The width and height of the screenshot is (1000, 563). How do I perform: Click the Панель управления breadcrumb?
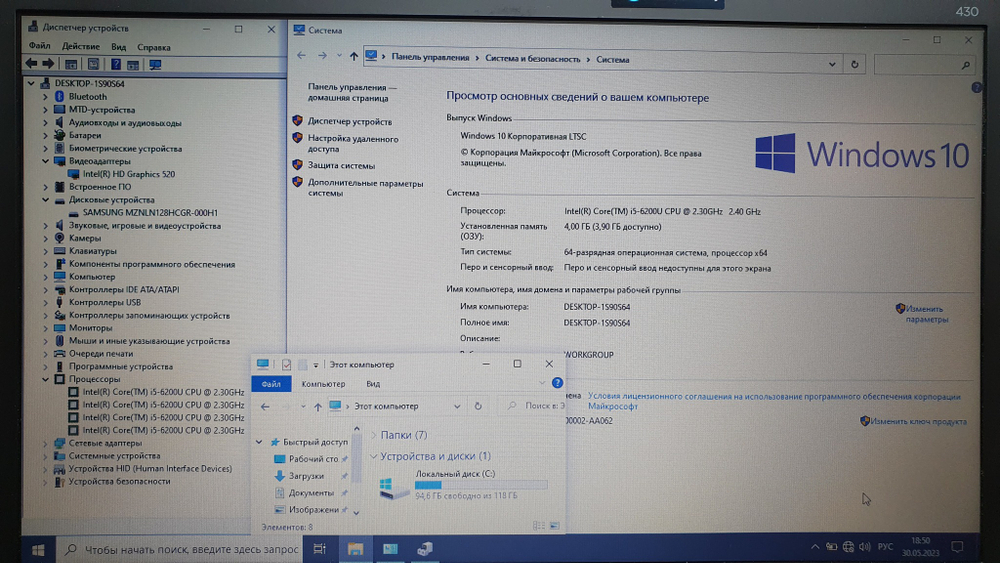click(430, 57)
